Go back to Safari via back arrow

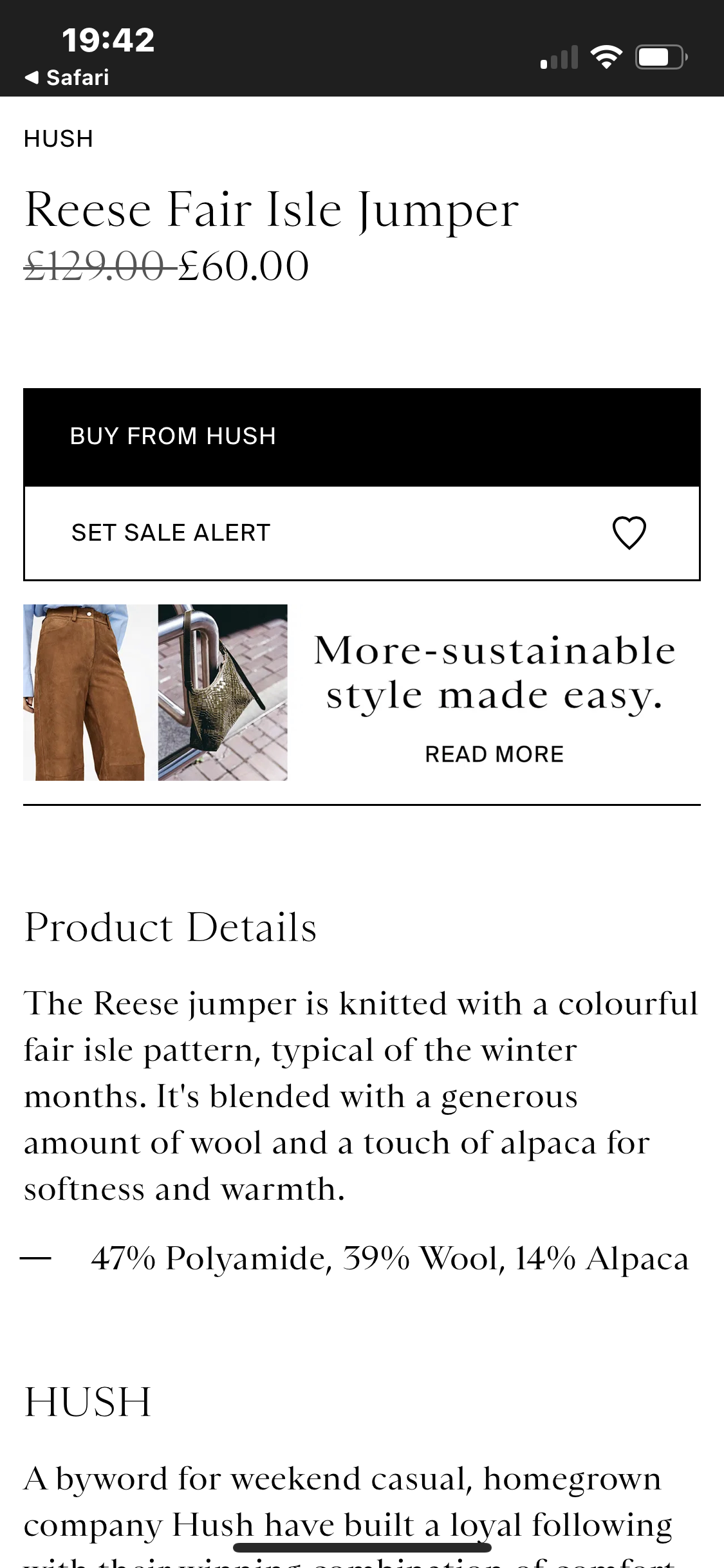tap(67, 78)
